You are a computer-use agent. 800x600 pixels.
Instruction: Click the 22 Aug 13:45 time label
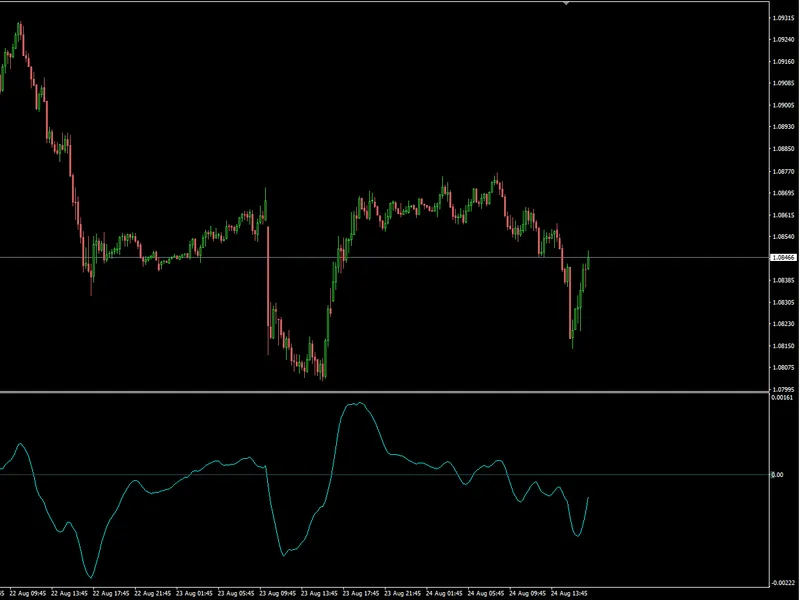pos(69,594)
